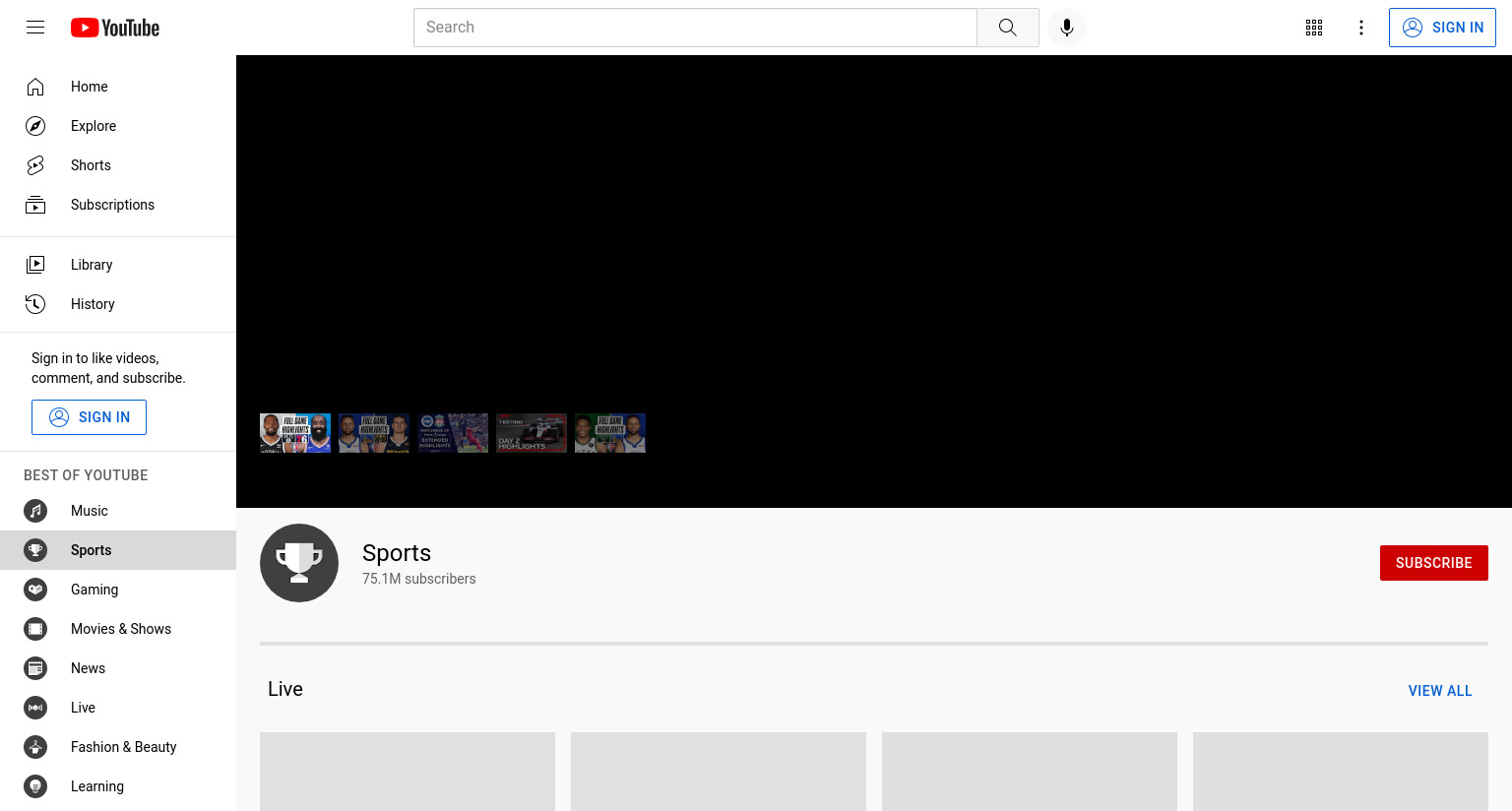Click the Fashion & Beauty label
1512x811 pixels.
coord(124,747)
